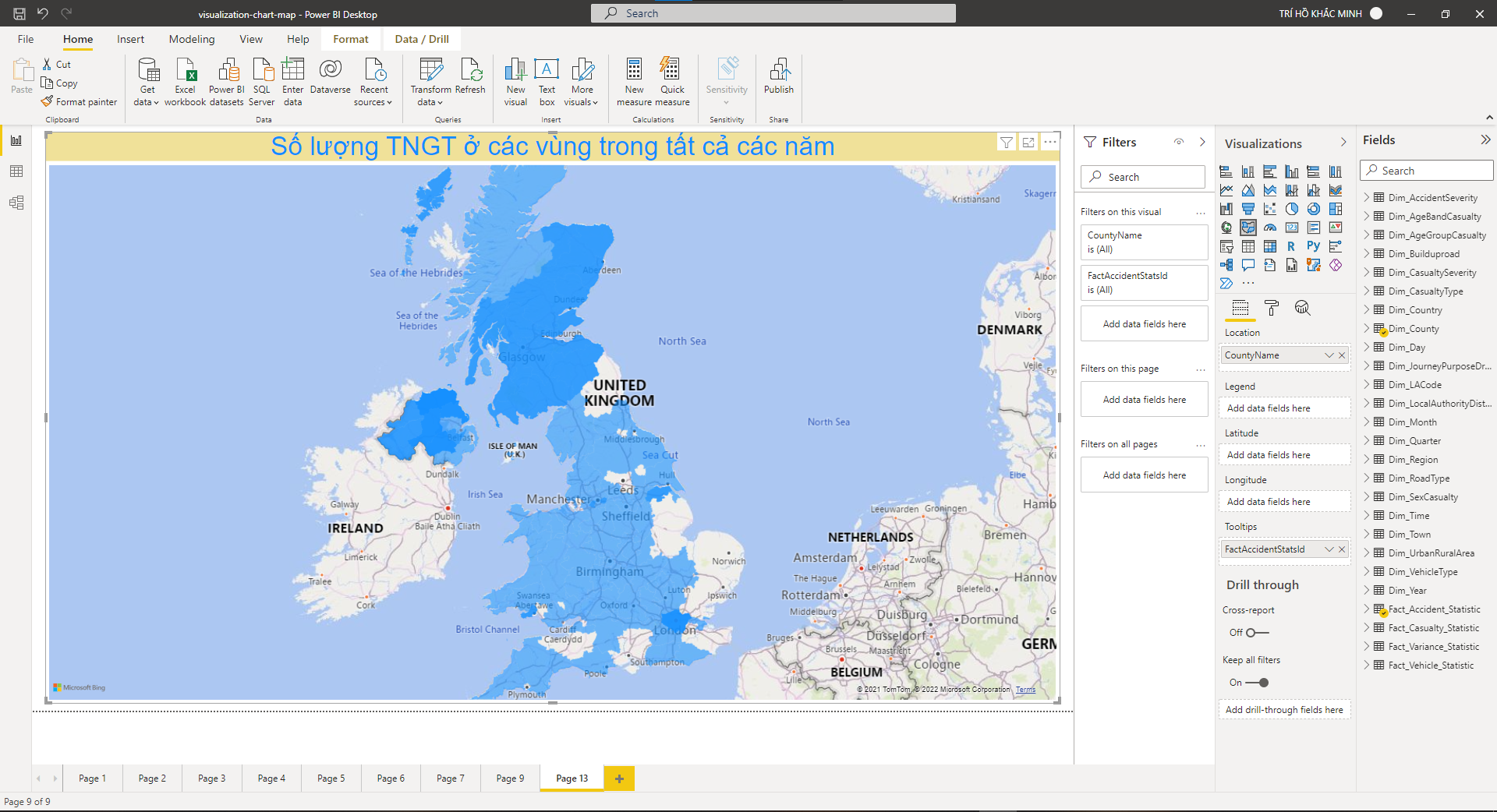The width and height of the screenshot is (1497, 812).
Task: Select the Filled map visualization
Action: pos(1248,228)
